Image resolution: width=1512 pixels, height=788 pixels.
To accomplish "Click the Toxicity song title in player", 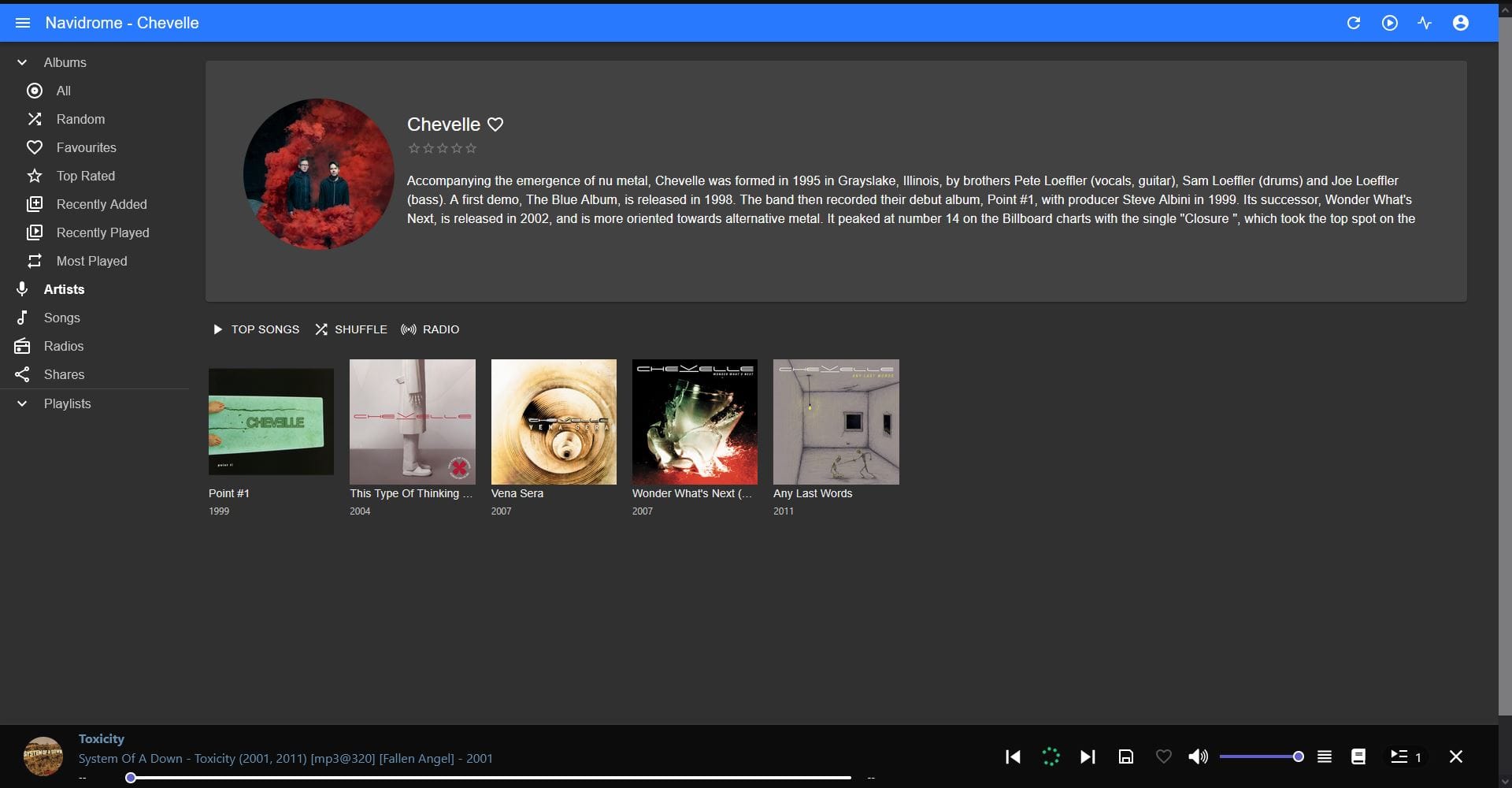I will [102, 738].
